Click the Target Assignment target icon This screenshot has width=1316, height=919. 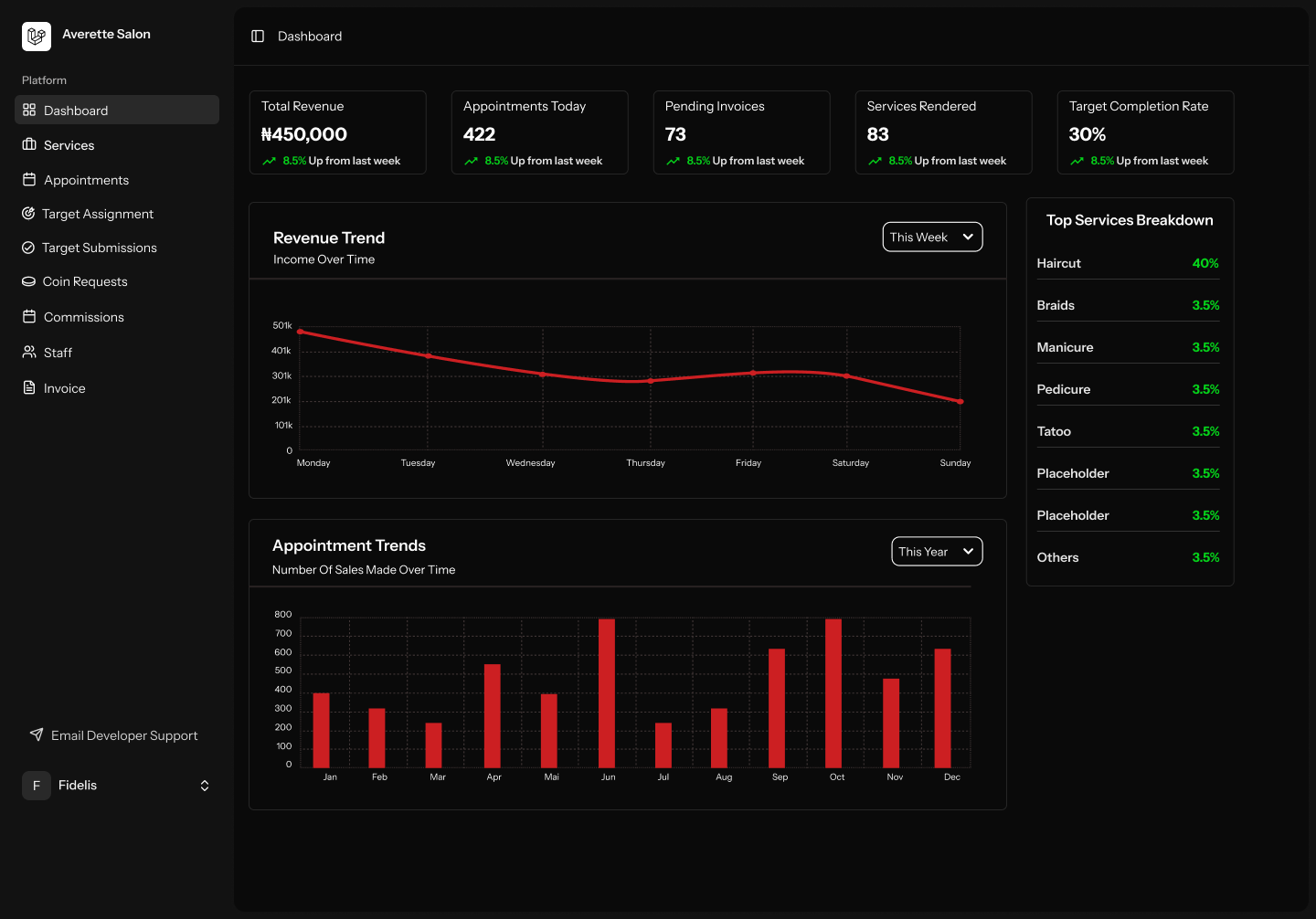tap(28, 214)
